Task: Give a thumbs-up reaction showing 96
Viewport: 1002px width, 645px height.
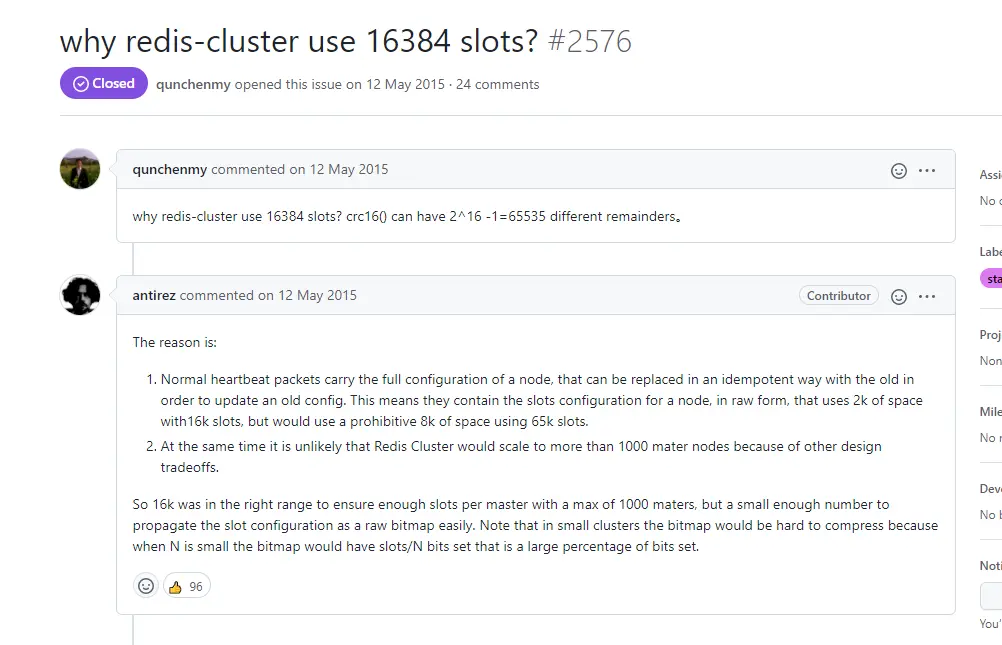Action: [186, 586]
